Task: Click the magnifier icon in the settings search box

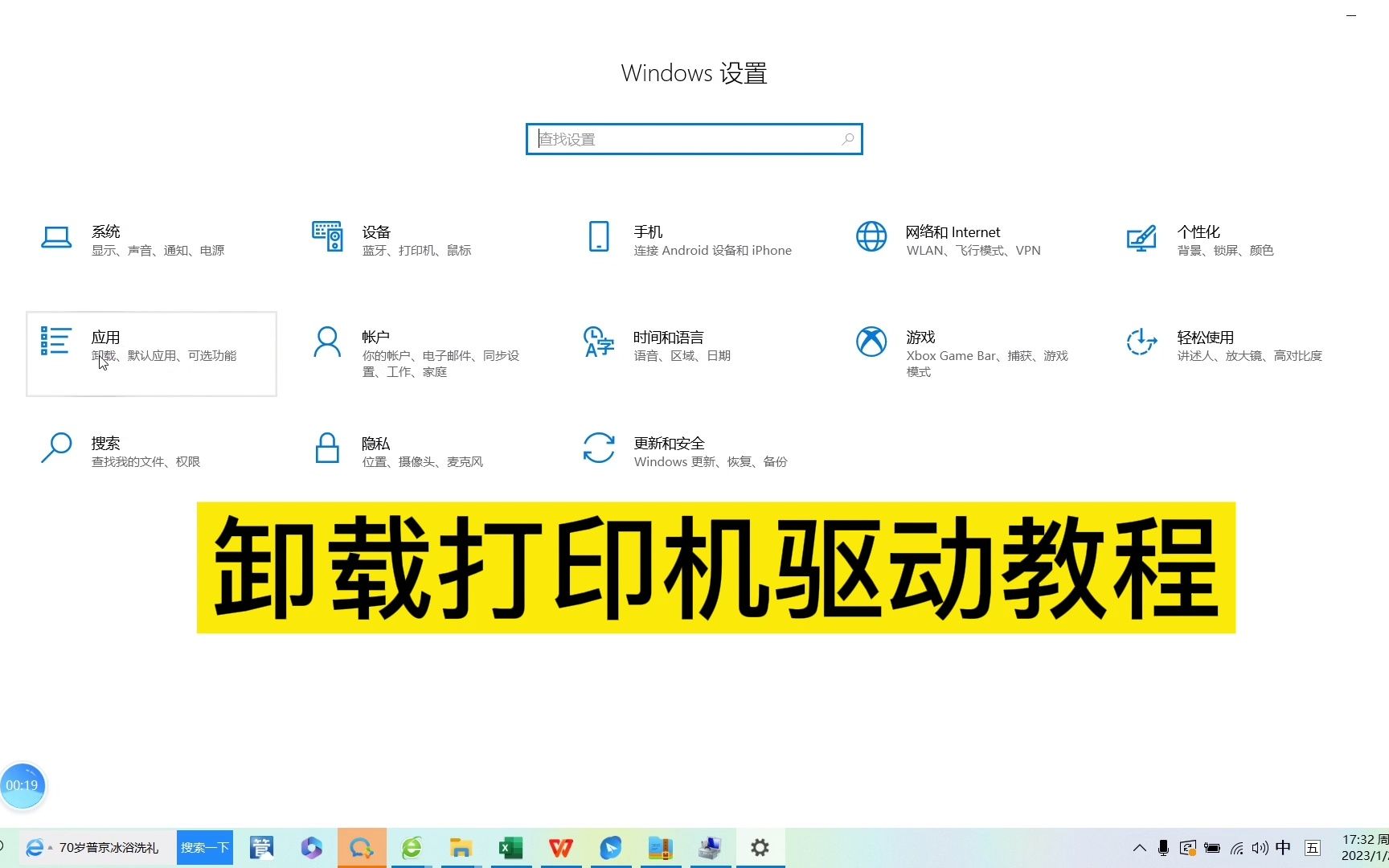Action: tap(847, 139)
